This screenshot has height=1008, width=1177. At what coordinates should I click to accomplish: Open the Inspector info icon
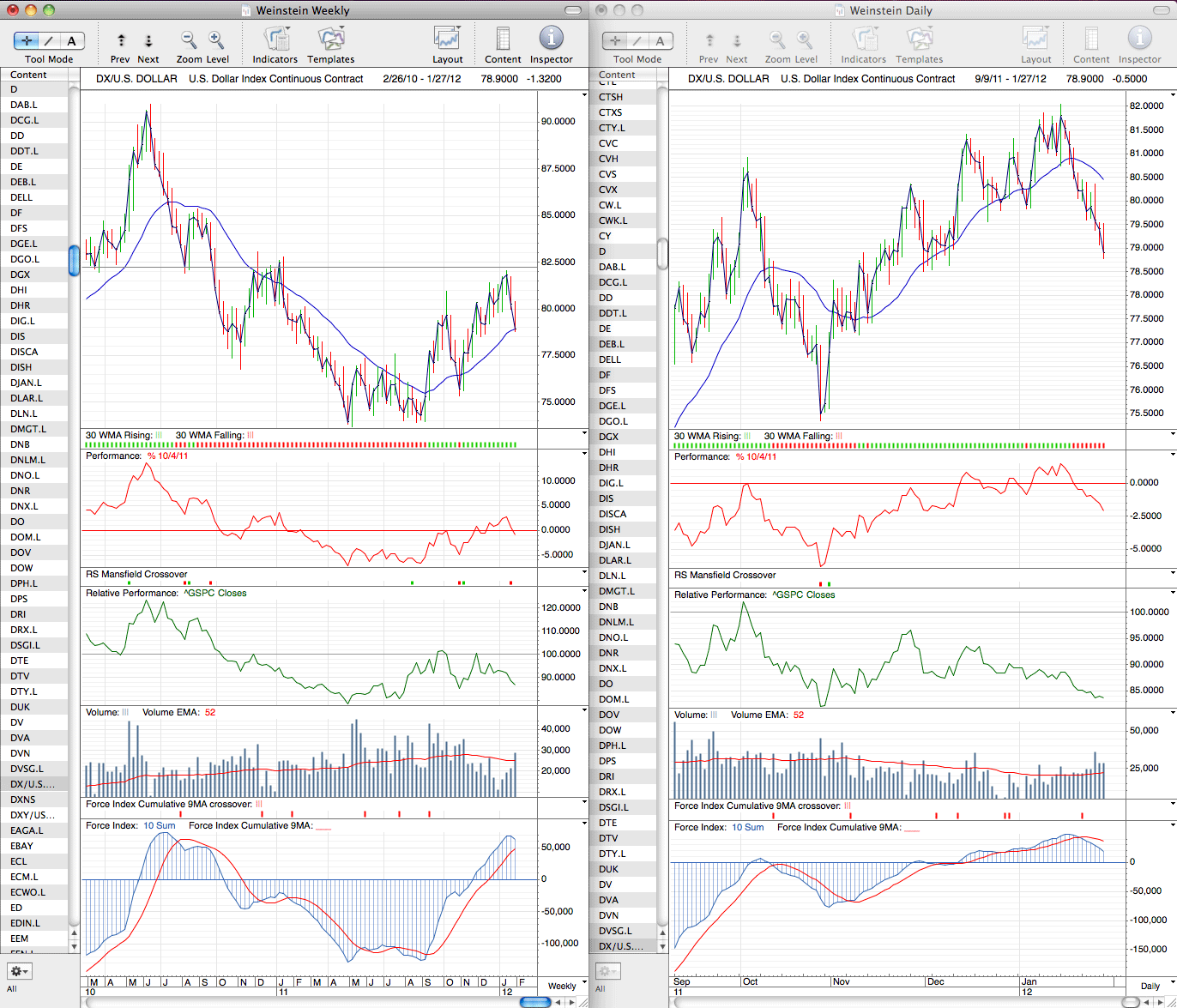551,39
